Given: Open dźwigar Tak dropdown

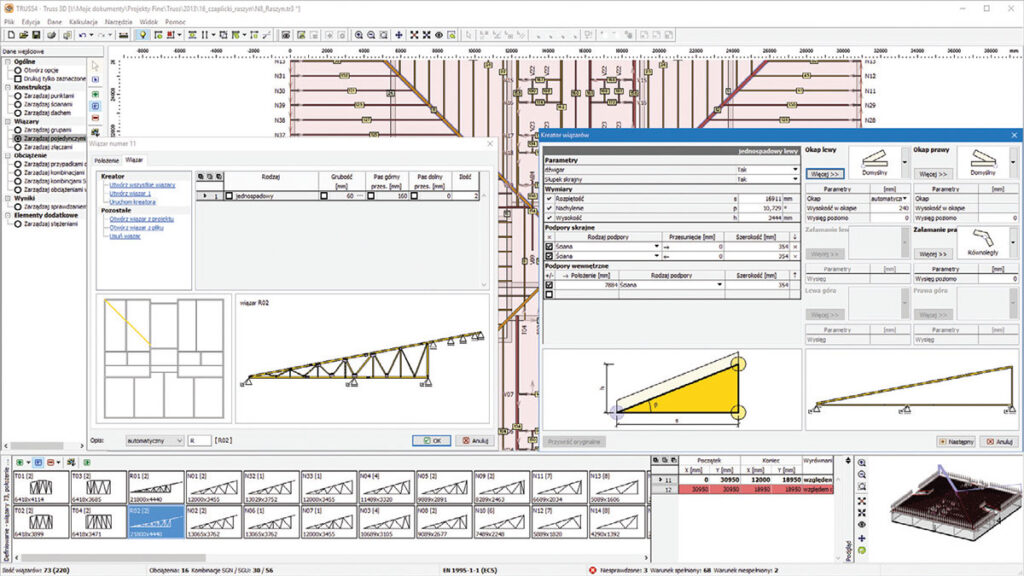Looking at the screenshot, I should (x=795, y=170).
